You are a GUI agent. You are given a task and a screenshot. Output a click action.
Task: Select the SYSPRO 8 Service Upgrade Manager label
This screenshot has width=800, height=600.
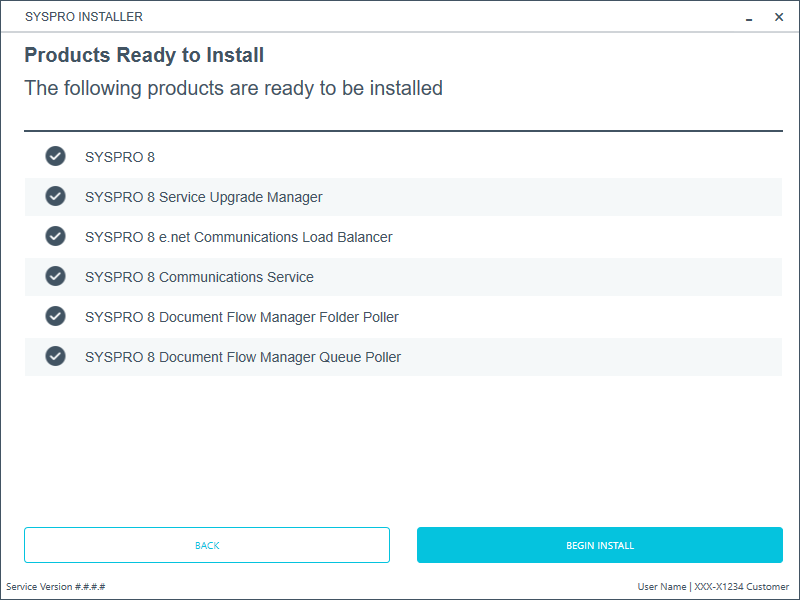(203, 197)
